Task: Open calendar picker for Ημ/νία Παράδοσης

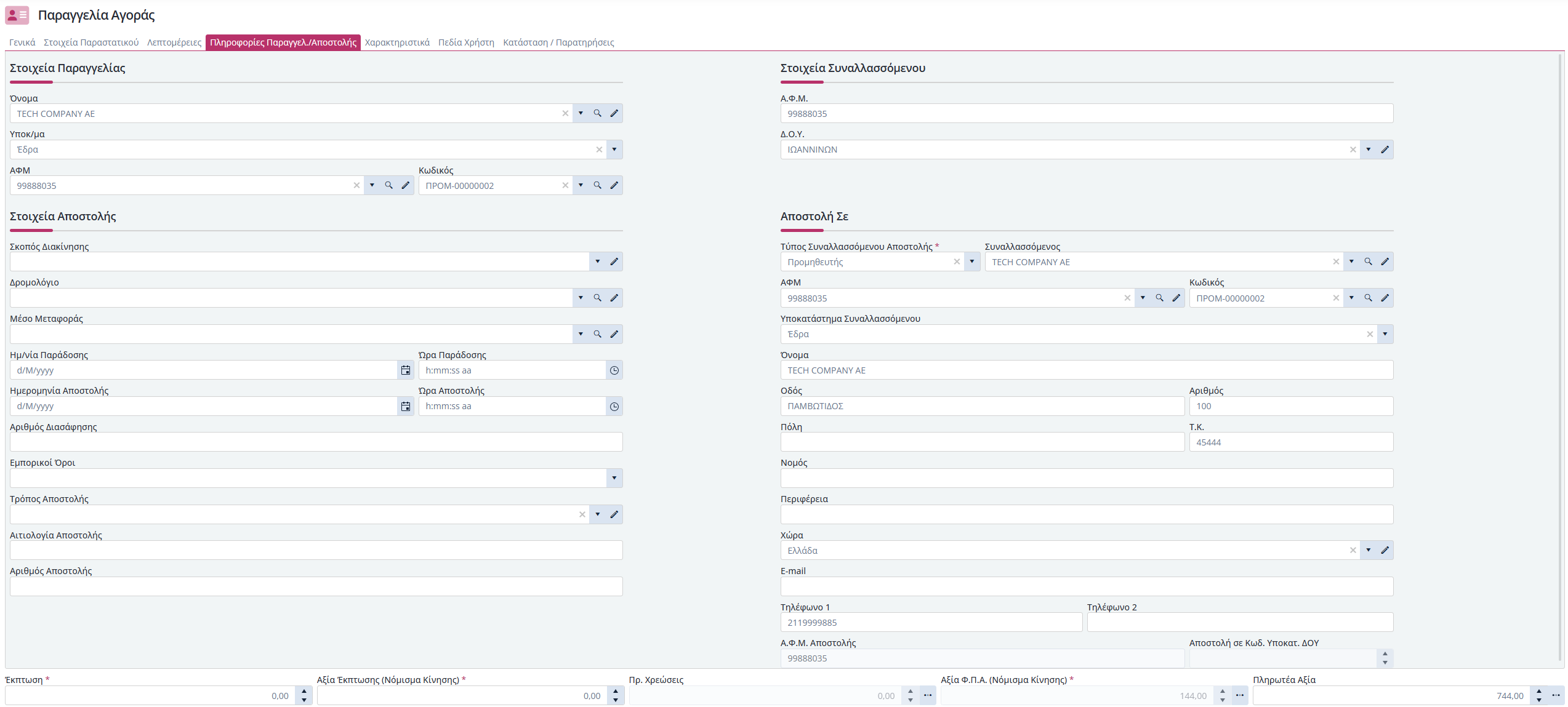Action: (x=406, y=370)
